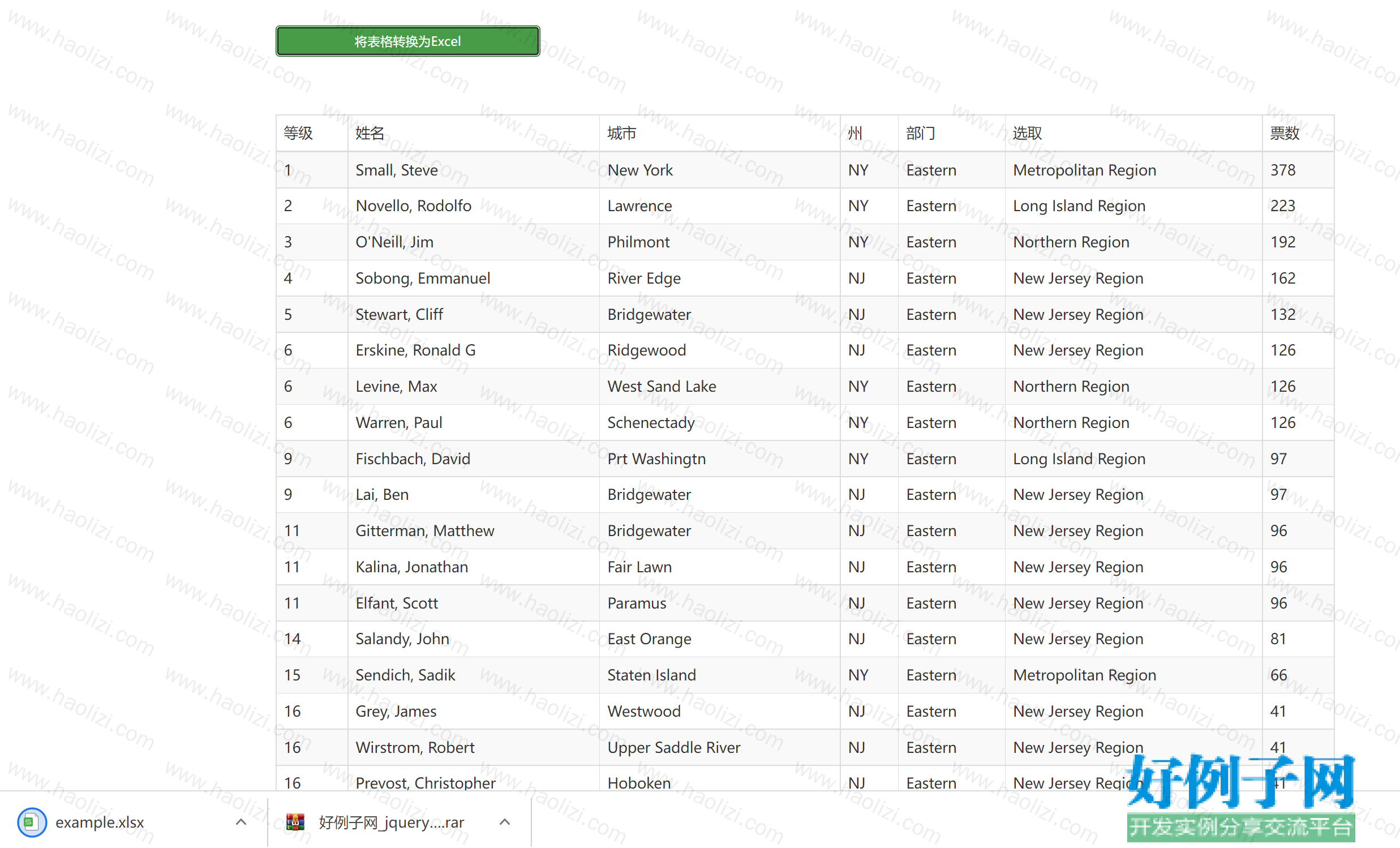Click the vote count 66
The image size is (1400, 848).
coord(1278,675)
